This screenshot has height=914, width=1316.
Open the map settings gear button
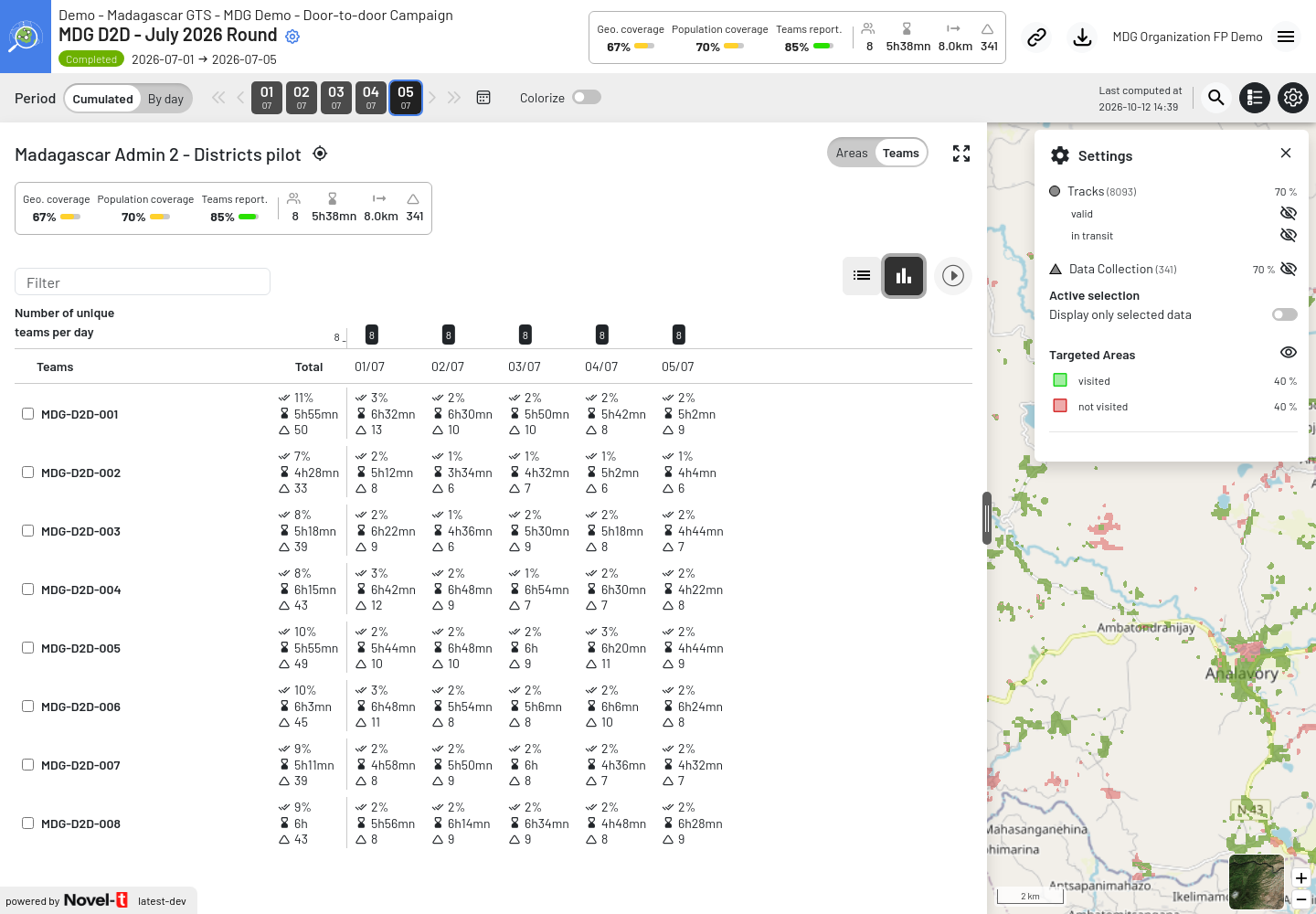point(1293,98)
